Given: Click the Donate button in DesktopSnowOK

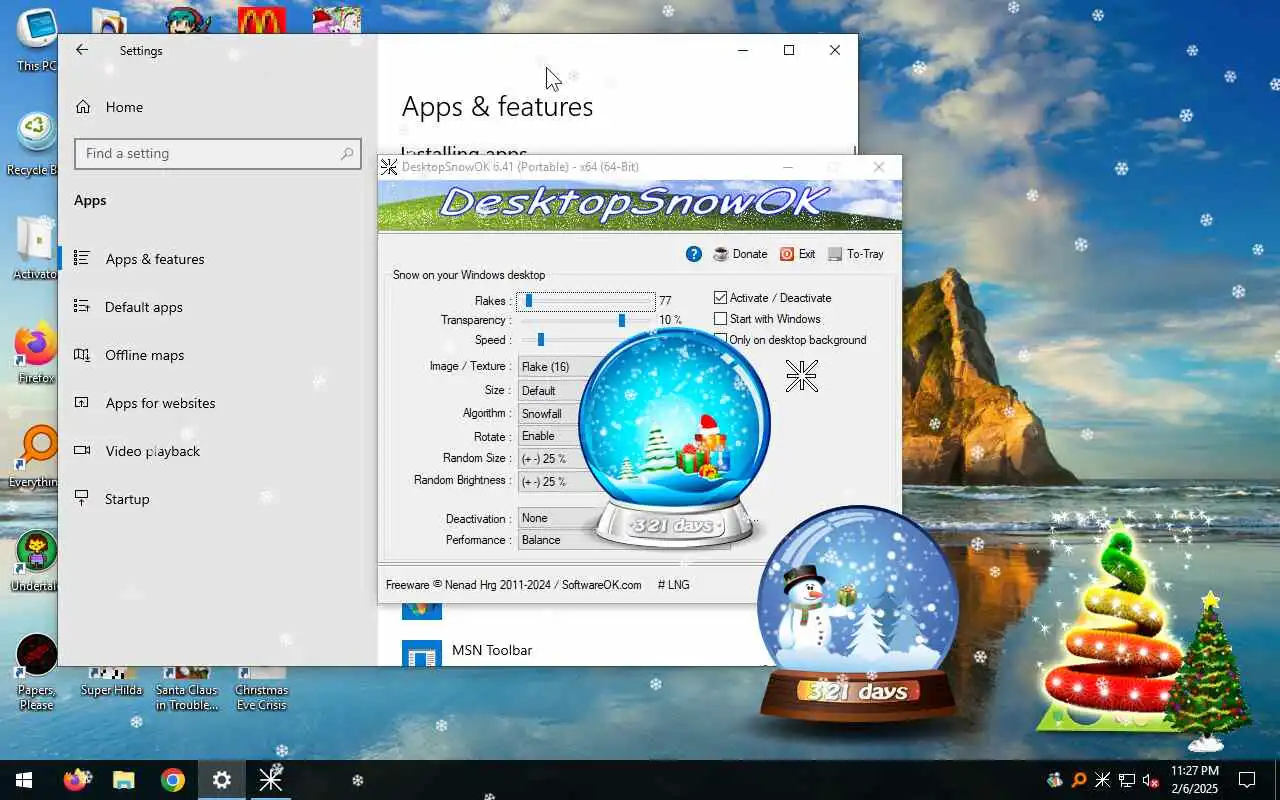Looking at the screenshot, I should tap(740, 254).
